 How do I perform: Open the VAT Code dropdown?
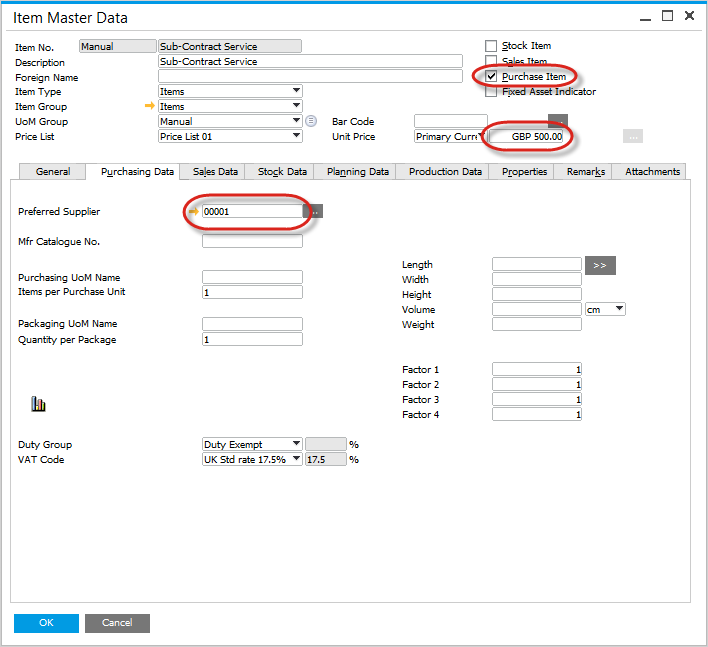click(296, 459)
